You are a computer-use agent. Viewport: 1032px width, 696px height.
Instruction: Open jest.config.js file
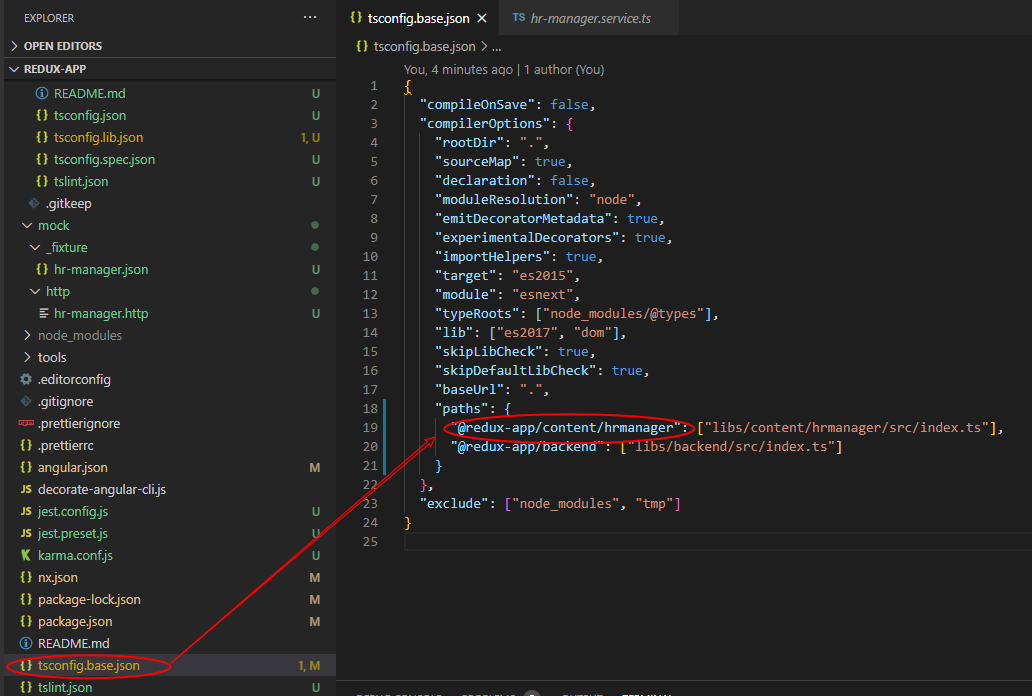pos(73,511)
